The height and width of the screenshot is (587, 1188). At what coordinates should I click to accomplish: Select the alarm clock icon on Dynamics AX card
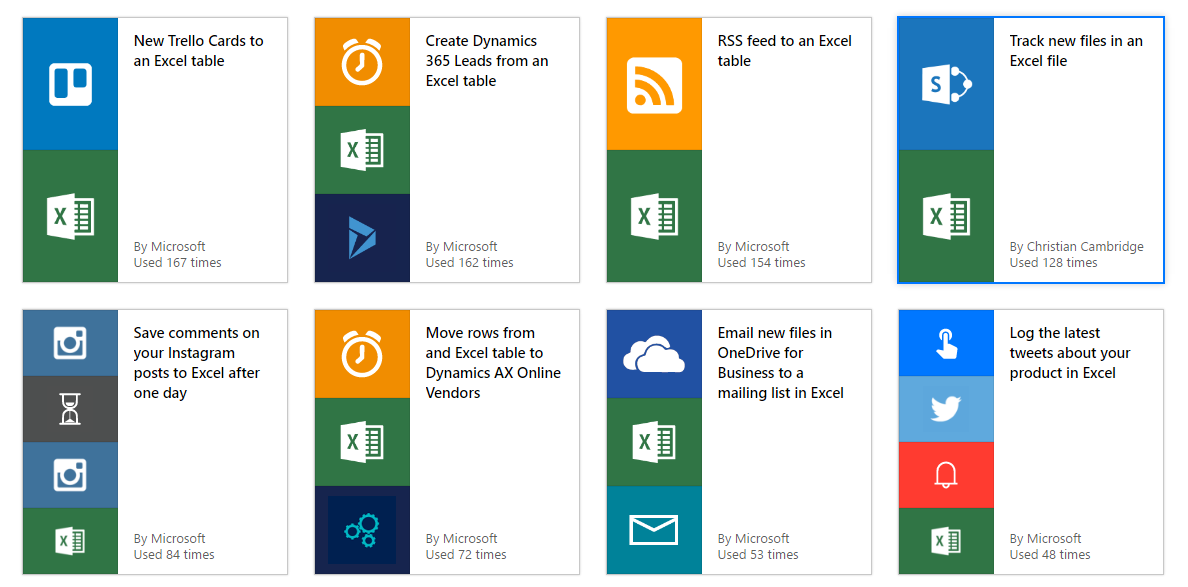click(362, 354)
